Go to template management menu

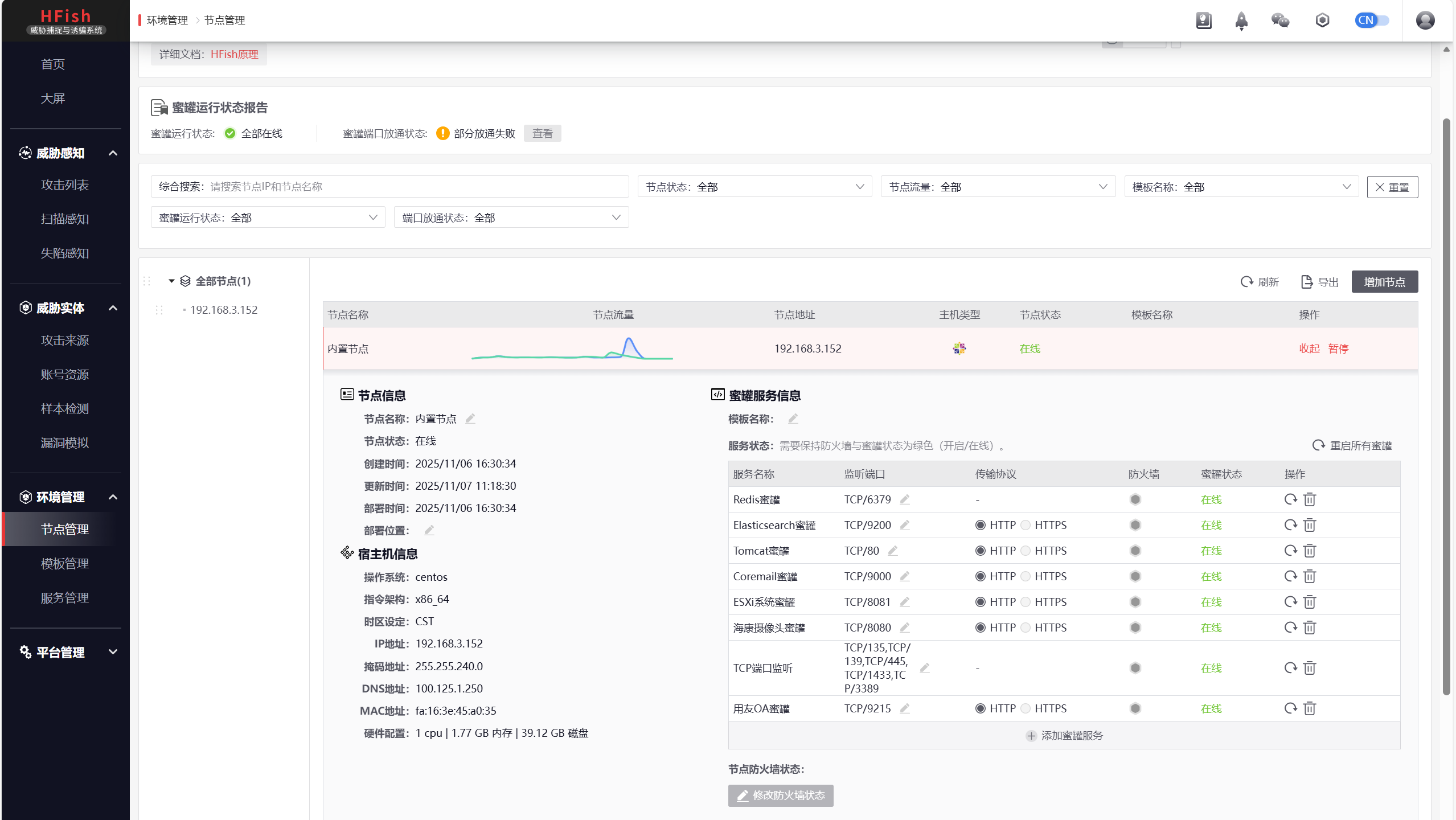click(65, 564)
